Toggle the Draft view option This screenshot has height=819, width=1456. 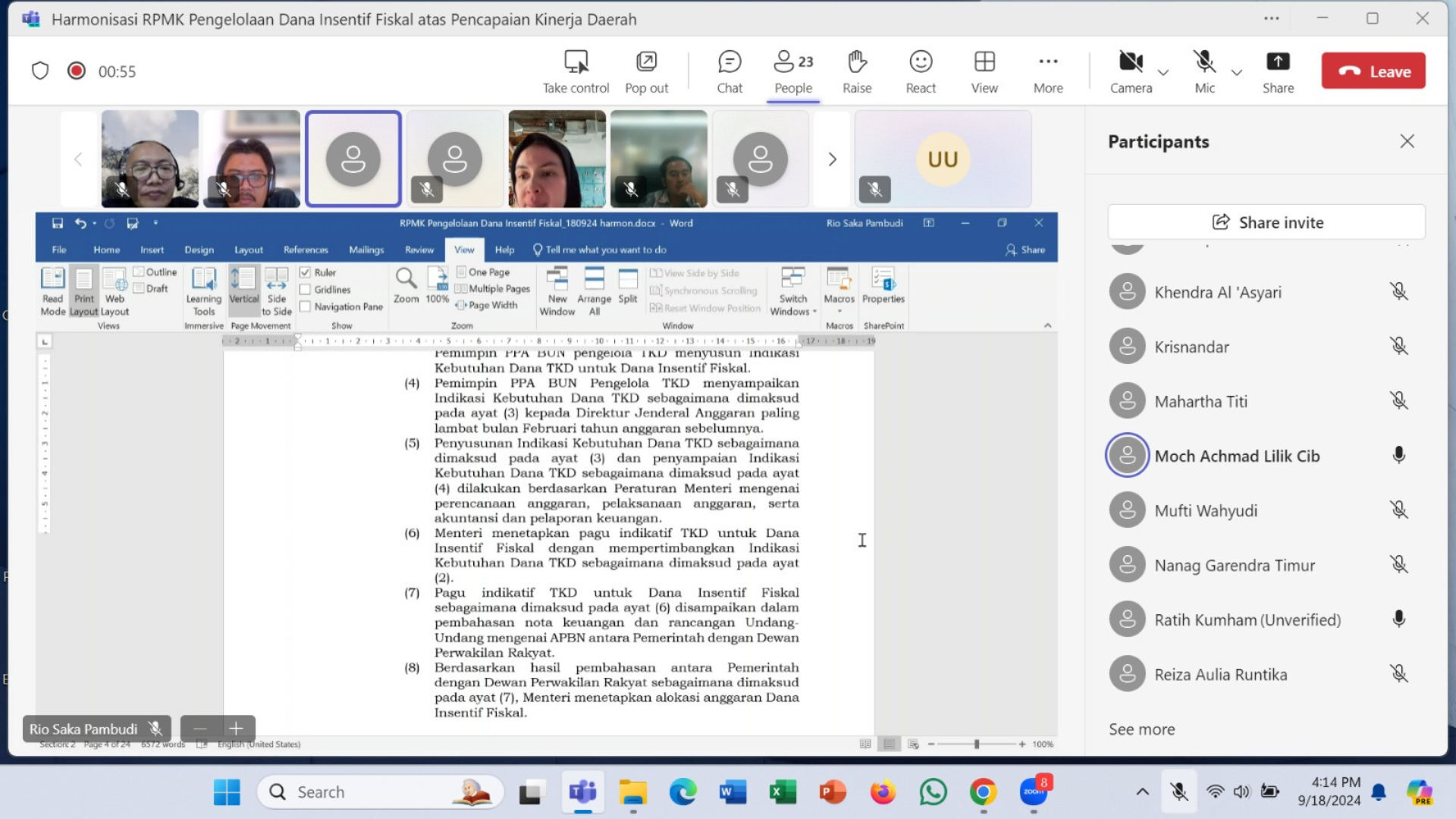pos(151,288)
